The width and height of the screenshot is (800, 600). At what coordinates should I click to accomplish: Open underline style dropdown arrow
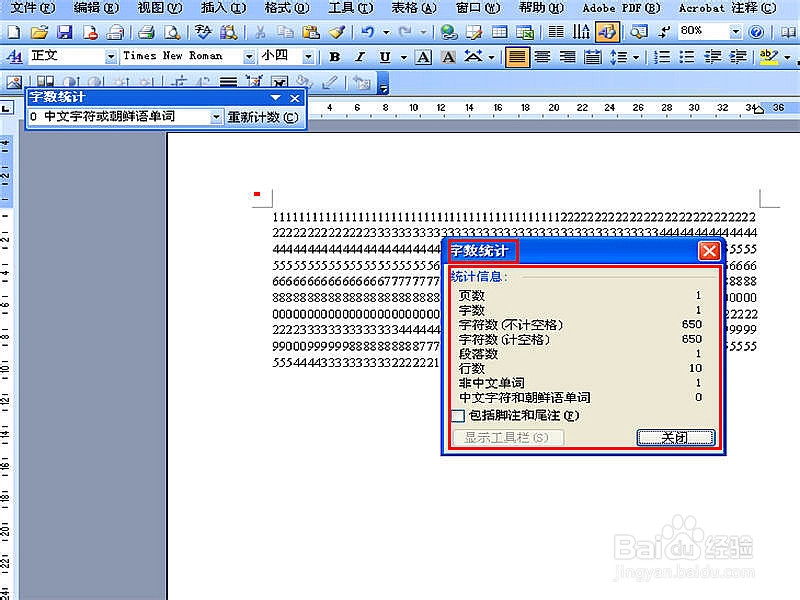tap(404, 57)
